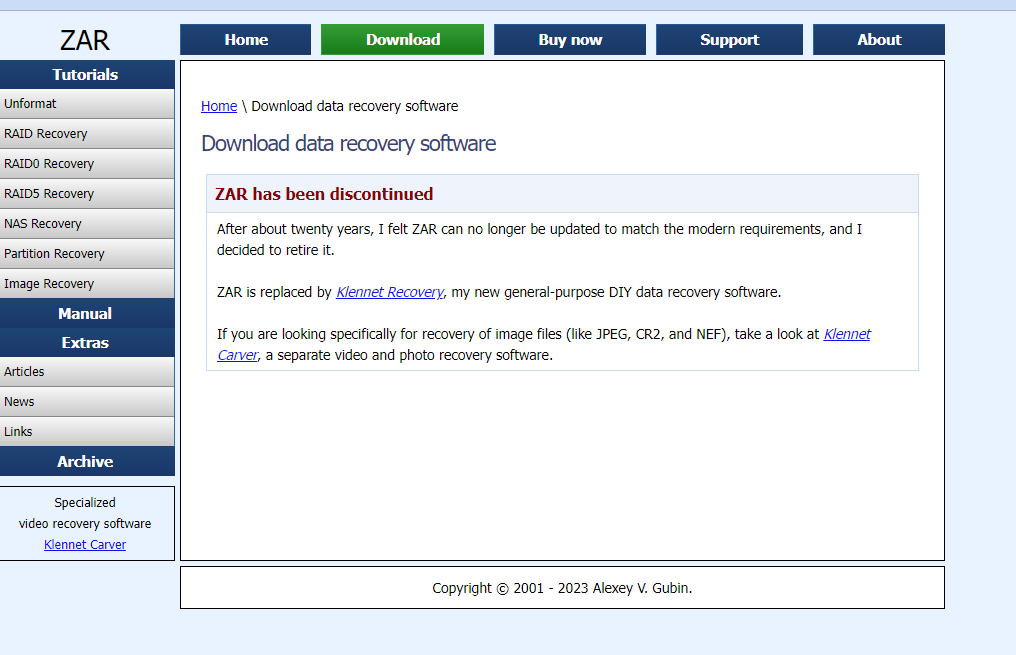Follow the Home breadcrumb link
Screen dimensions: 1016x655
click(219, 106)
